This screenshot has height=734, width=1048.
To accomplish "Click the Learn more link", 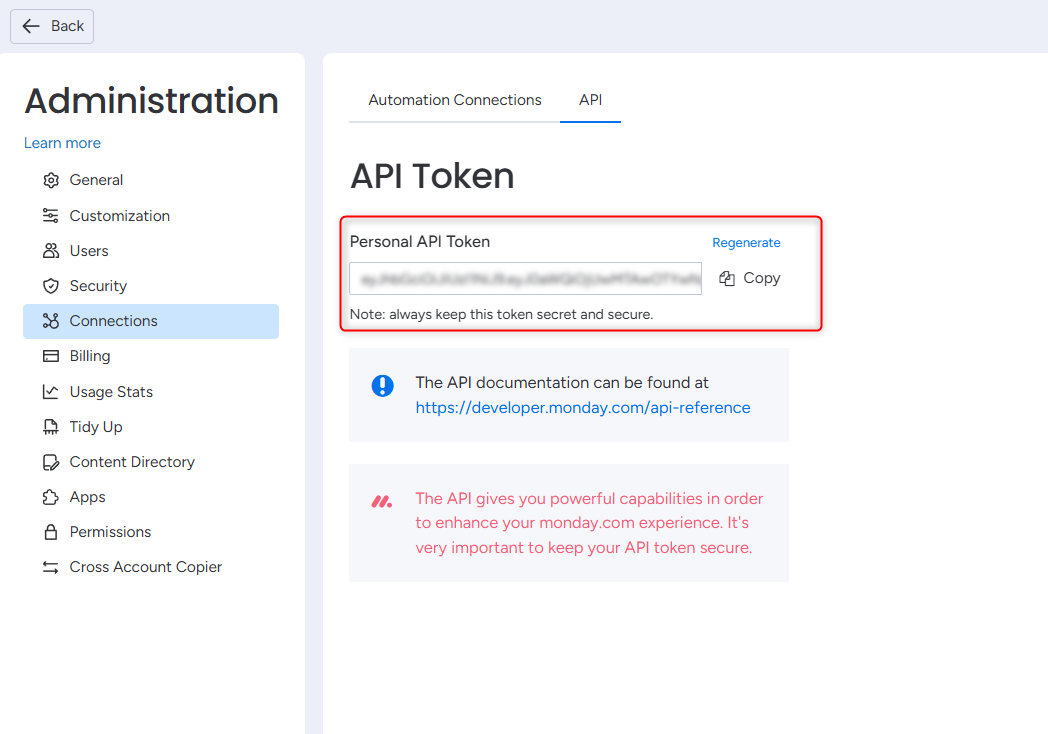I will [62, 143].
